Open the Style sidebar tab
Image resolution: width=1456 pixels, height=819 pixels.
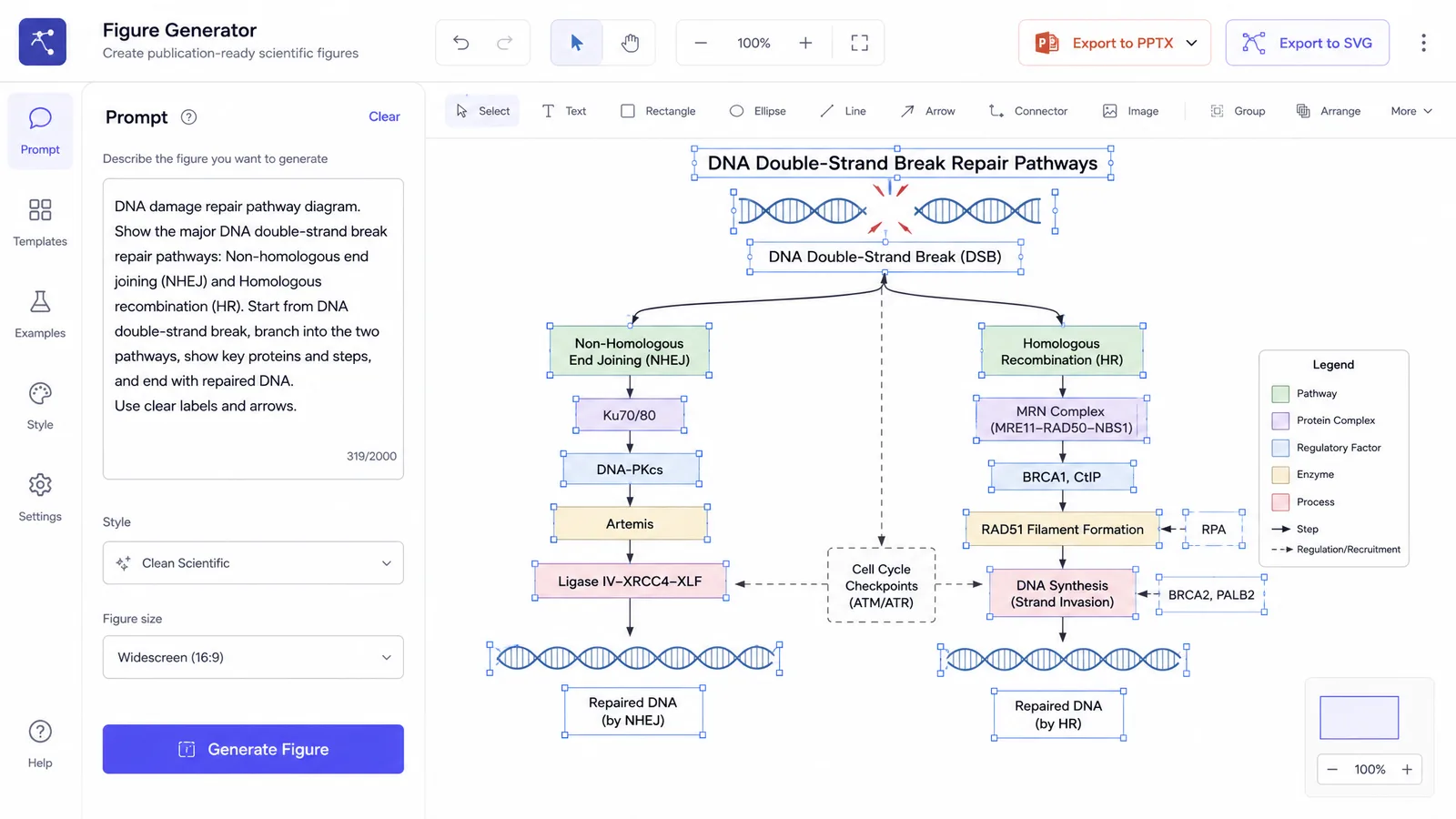40,407
